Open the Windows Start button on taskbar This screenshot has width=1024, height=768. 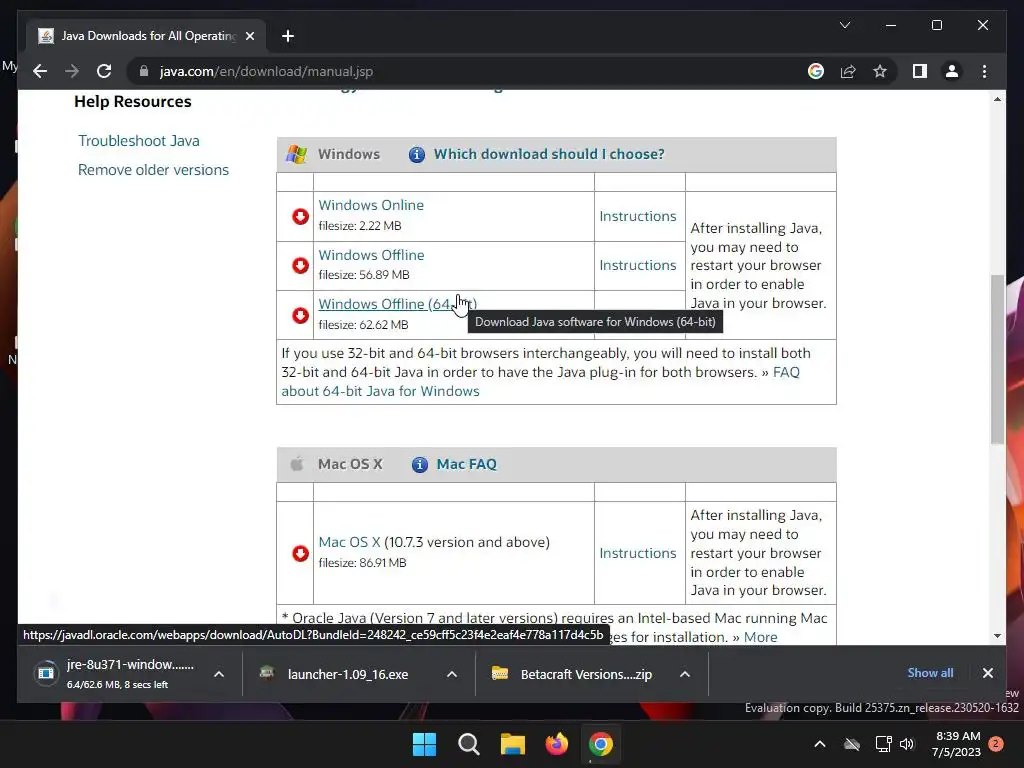pyautogui.click(x=424, y=744)
